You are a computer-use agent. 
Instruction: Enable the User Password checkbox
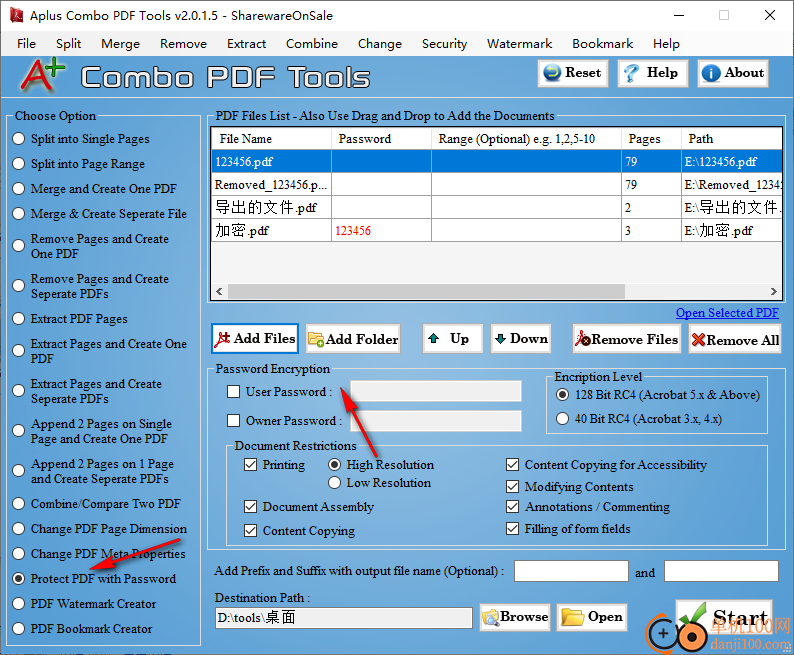(x=233, y=392)
